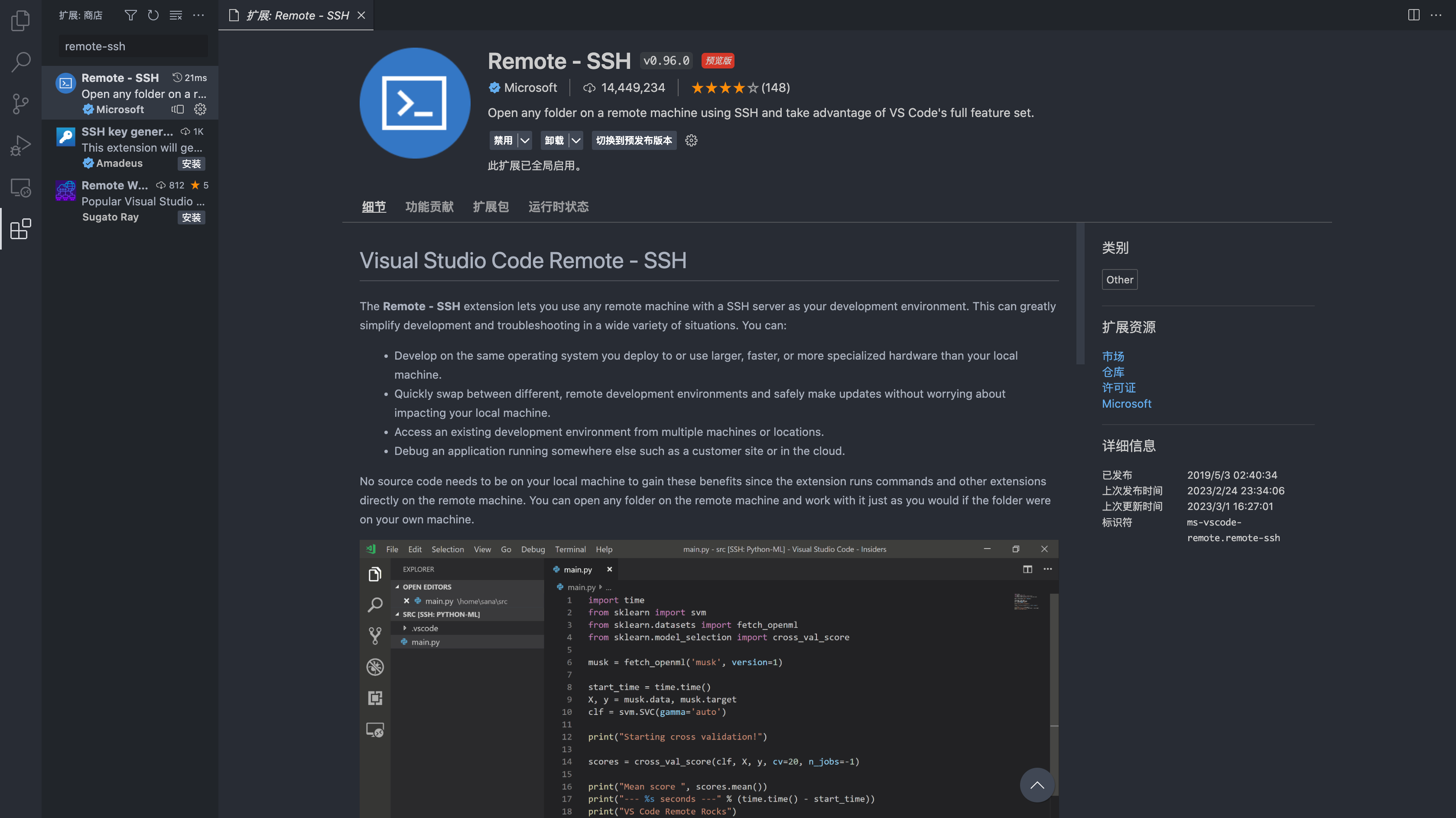1456x818 pixels.
Task: Switch to the 功能贡献 tab
Action: click(429, 207)
